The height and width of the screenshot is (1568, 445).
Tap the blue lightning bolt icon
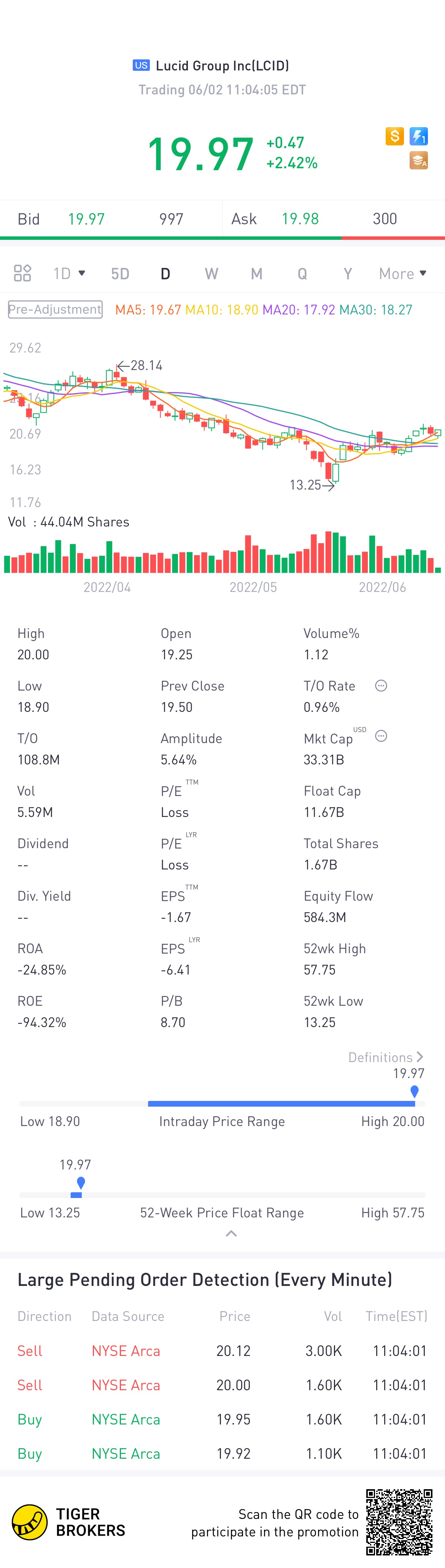point(419,136)
